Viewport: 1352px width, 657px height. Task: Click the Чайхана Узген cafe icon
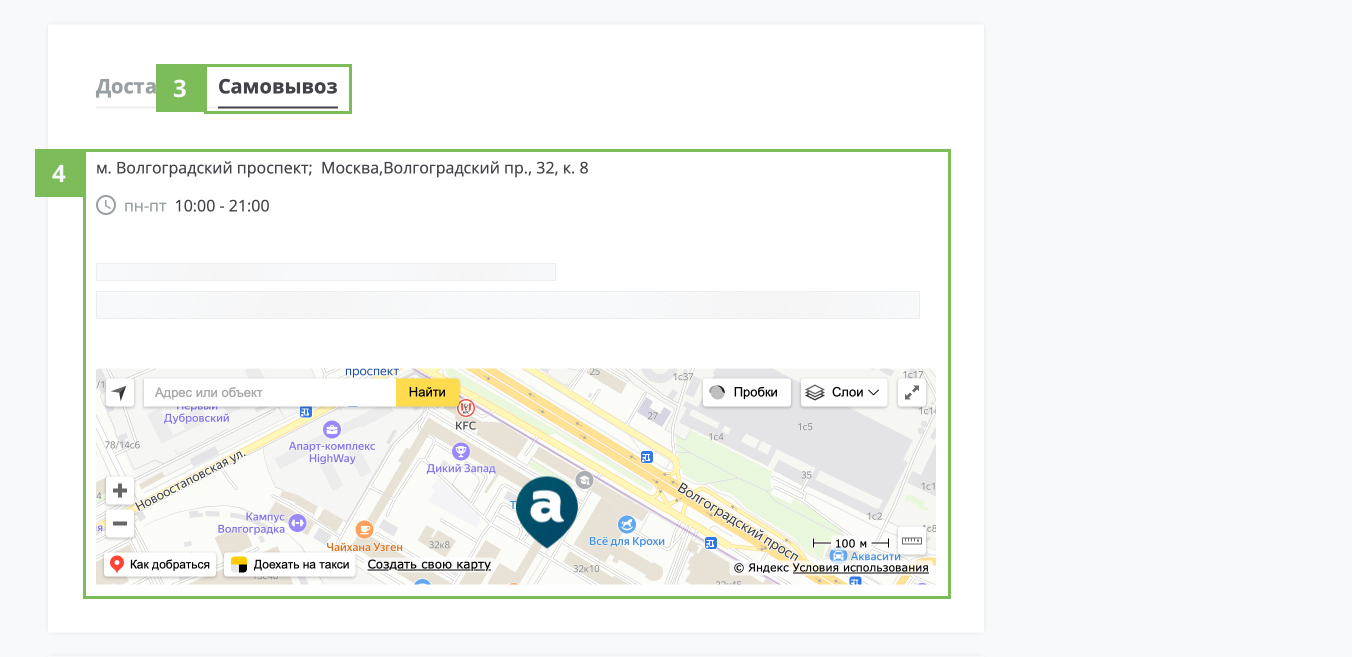(x=364, y=528)
